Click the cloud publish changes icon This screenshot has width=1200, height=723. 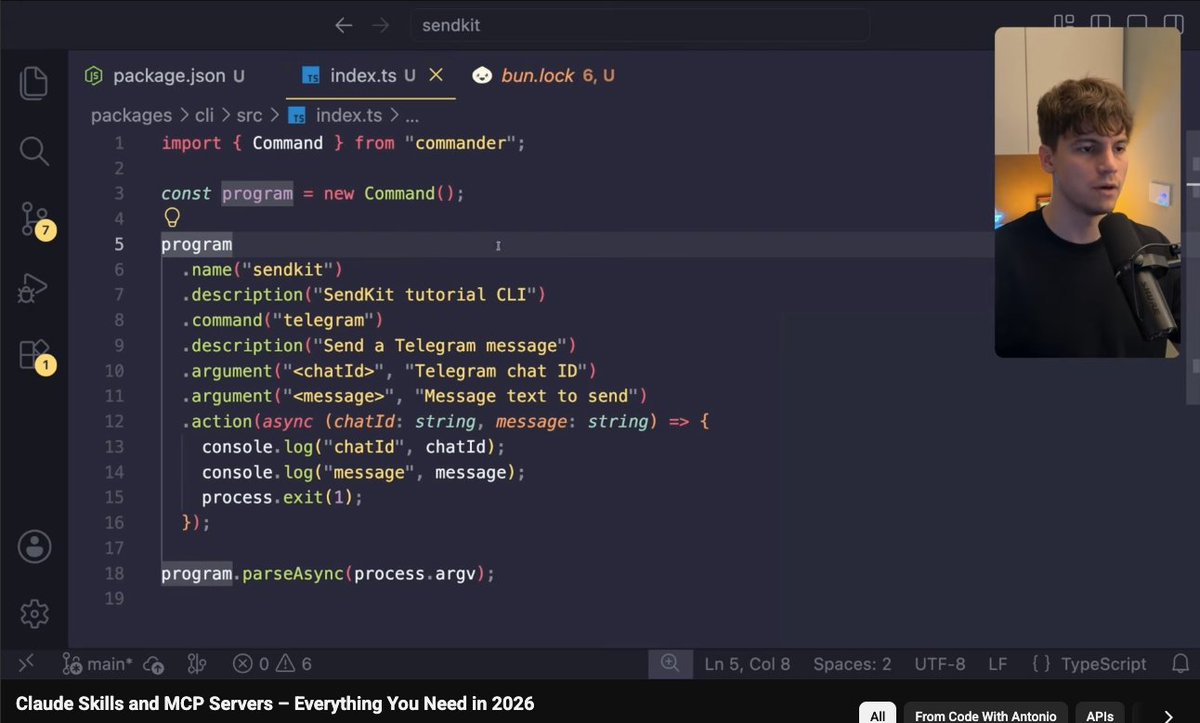coord(154,664)
